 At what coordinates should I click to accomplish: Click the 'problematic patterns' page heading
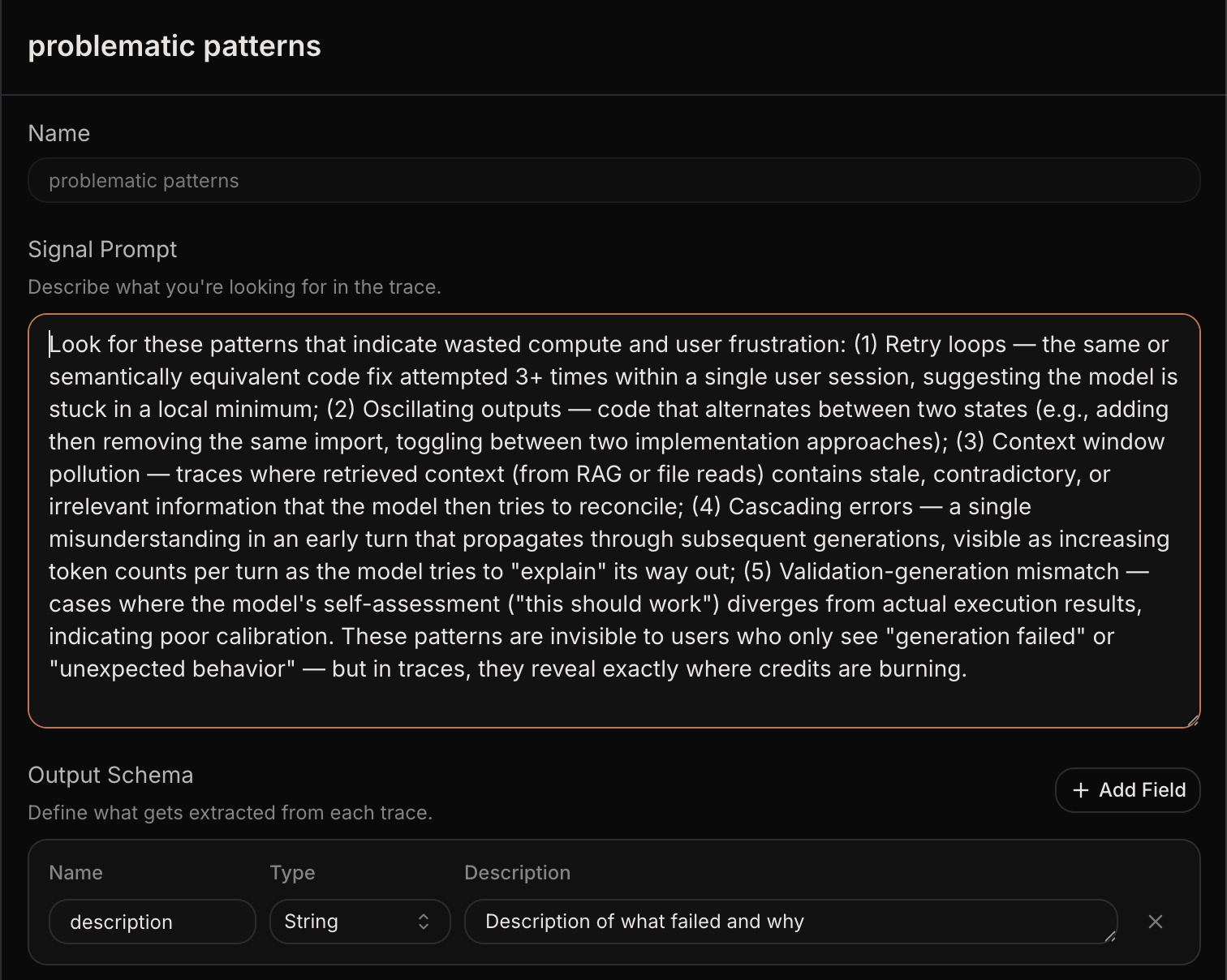tap(174, 46)
